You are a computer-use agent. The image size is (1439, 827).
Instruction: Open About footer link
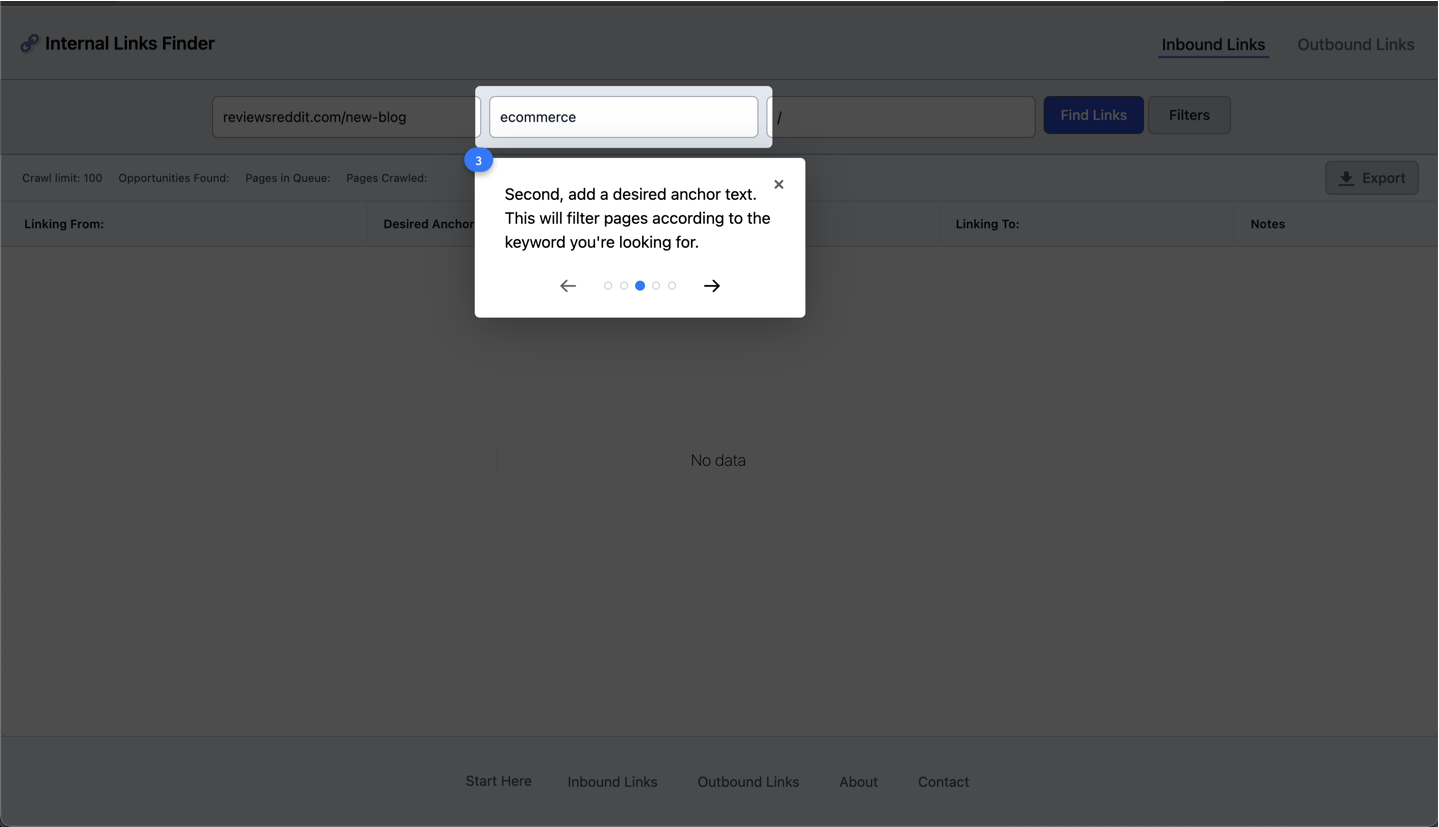click(x=858, y=782)
